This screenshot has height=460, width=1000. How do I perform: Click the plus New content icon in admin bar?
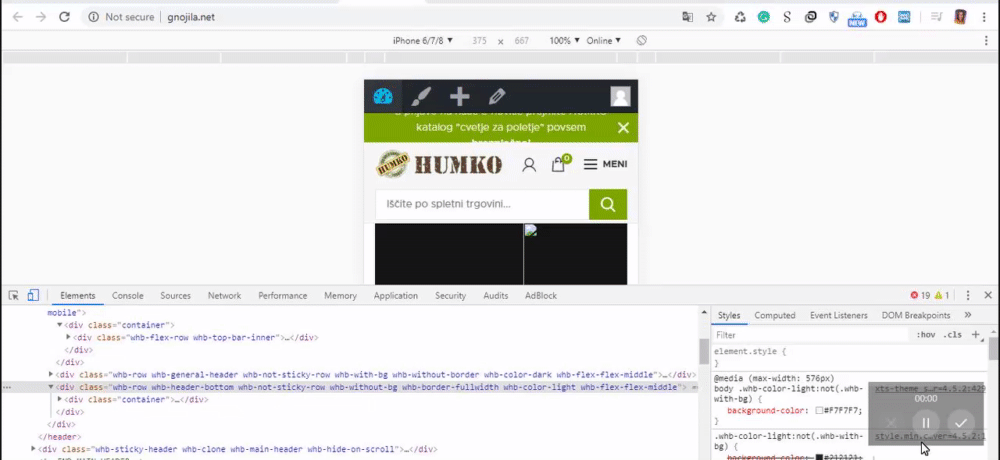(459, 96)
